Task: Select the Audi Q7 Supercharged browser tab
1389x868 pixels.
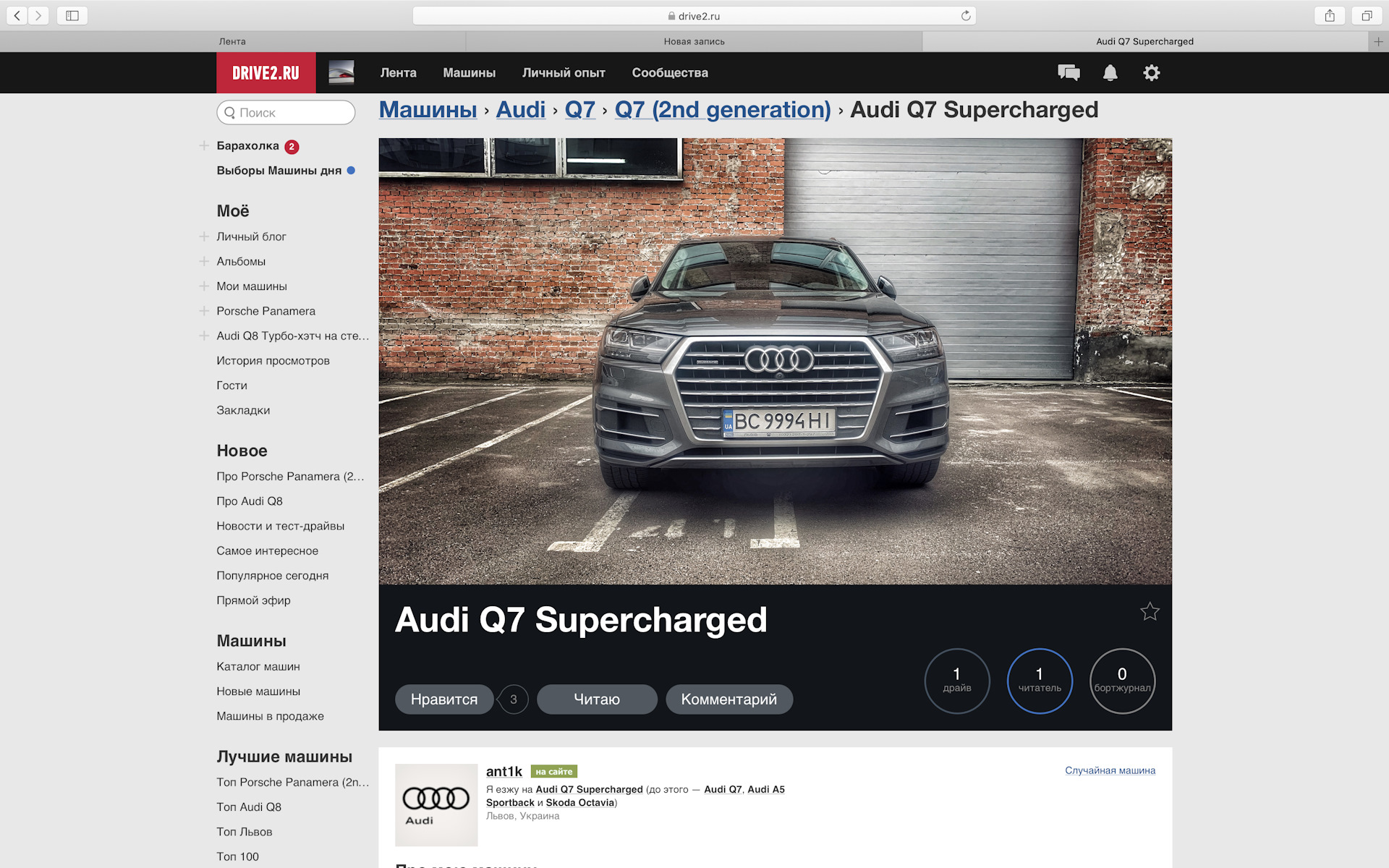Action: 1144,41
